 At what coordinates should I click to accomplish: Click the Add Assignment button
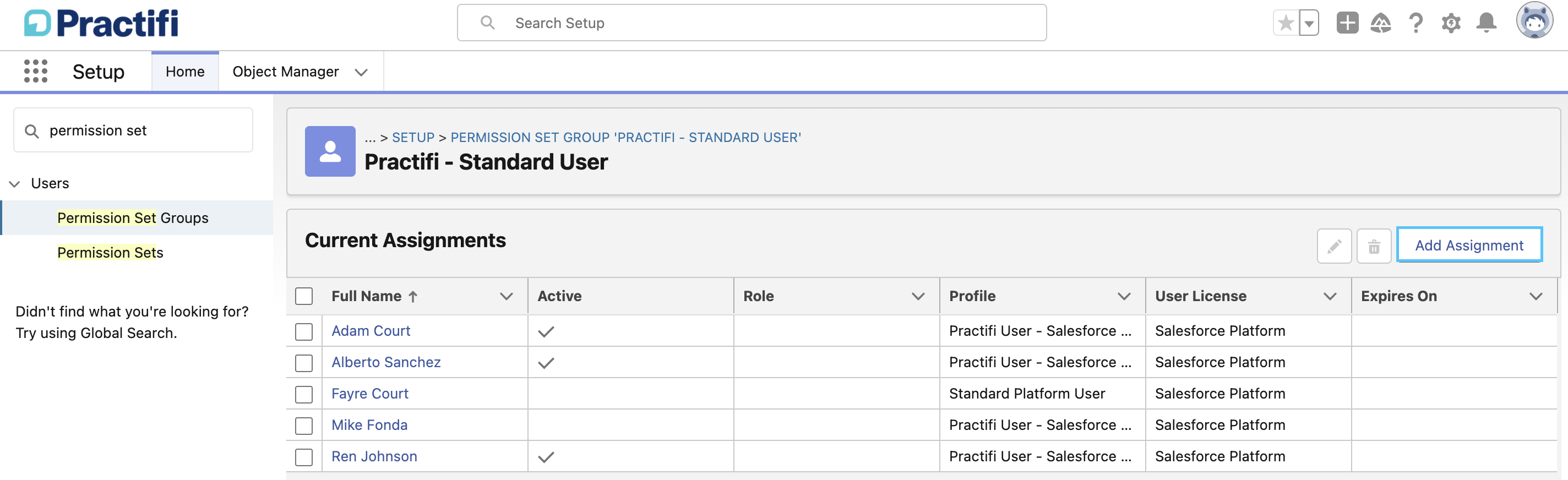pyautogui.click(x=1469, y=245)
